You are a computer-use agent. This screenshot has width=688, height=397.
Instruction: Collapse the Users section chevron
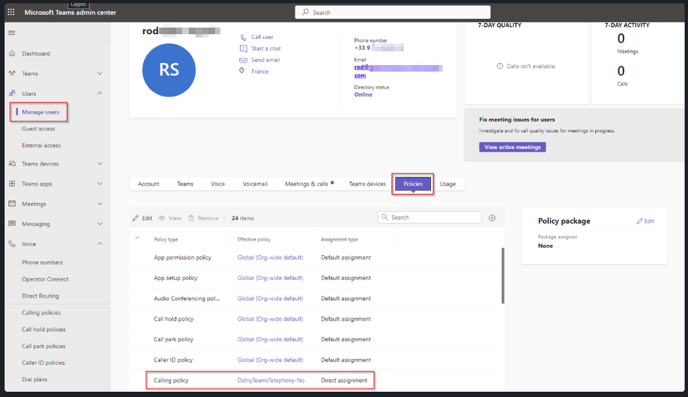pyautogui.click(x=100, y=93)
